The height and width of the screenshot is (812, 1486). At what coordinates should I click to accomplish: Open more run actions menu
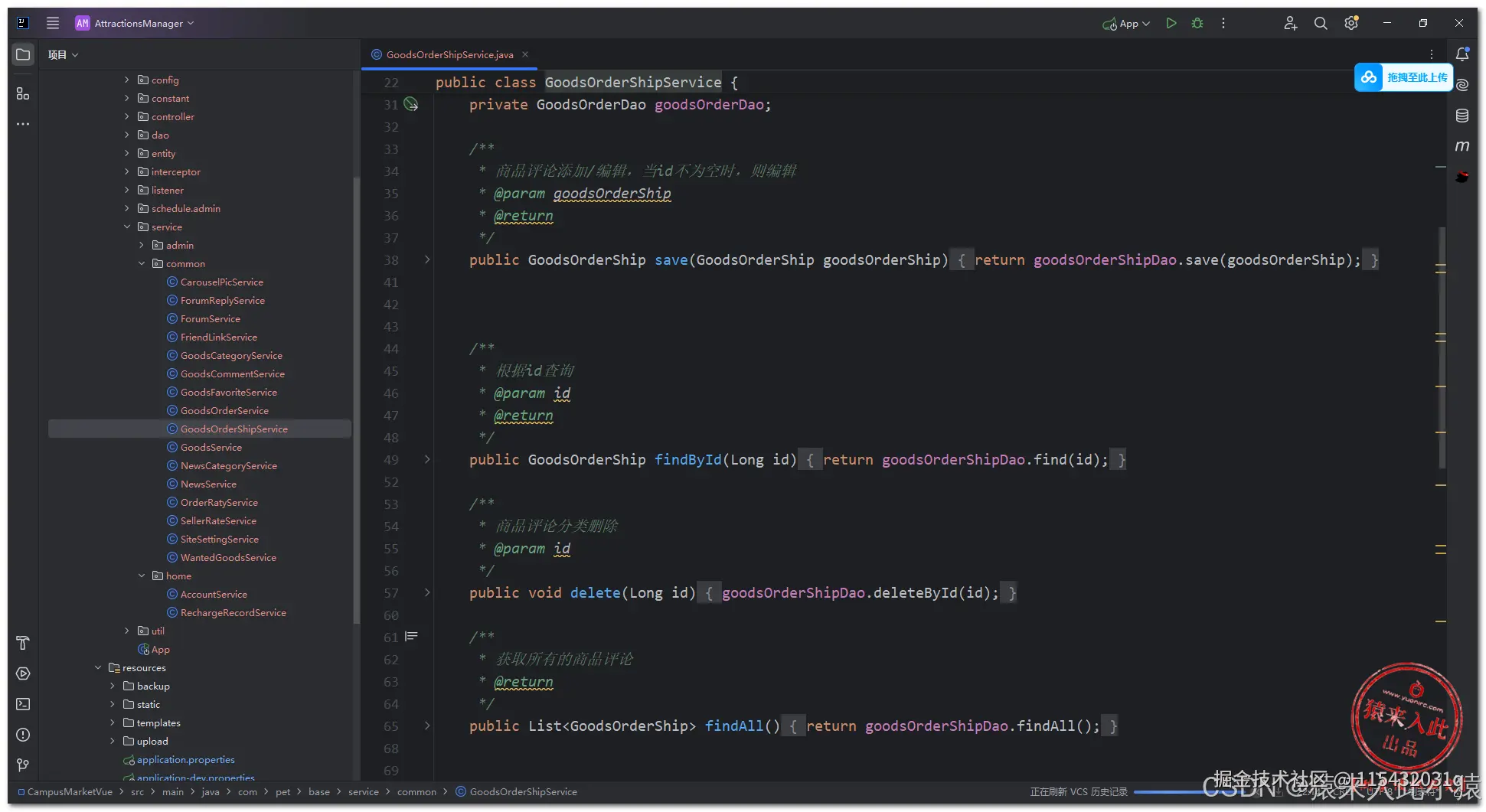(1223, 24)
